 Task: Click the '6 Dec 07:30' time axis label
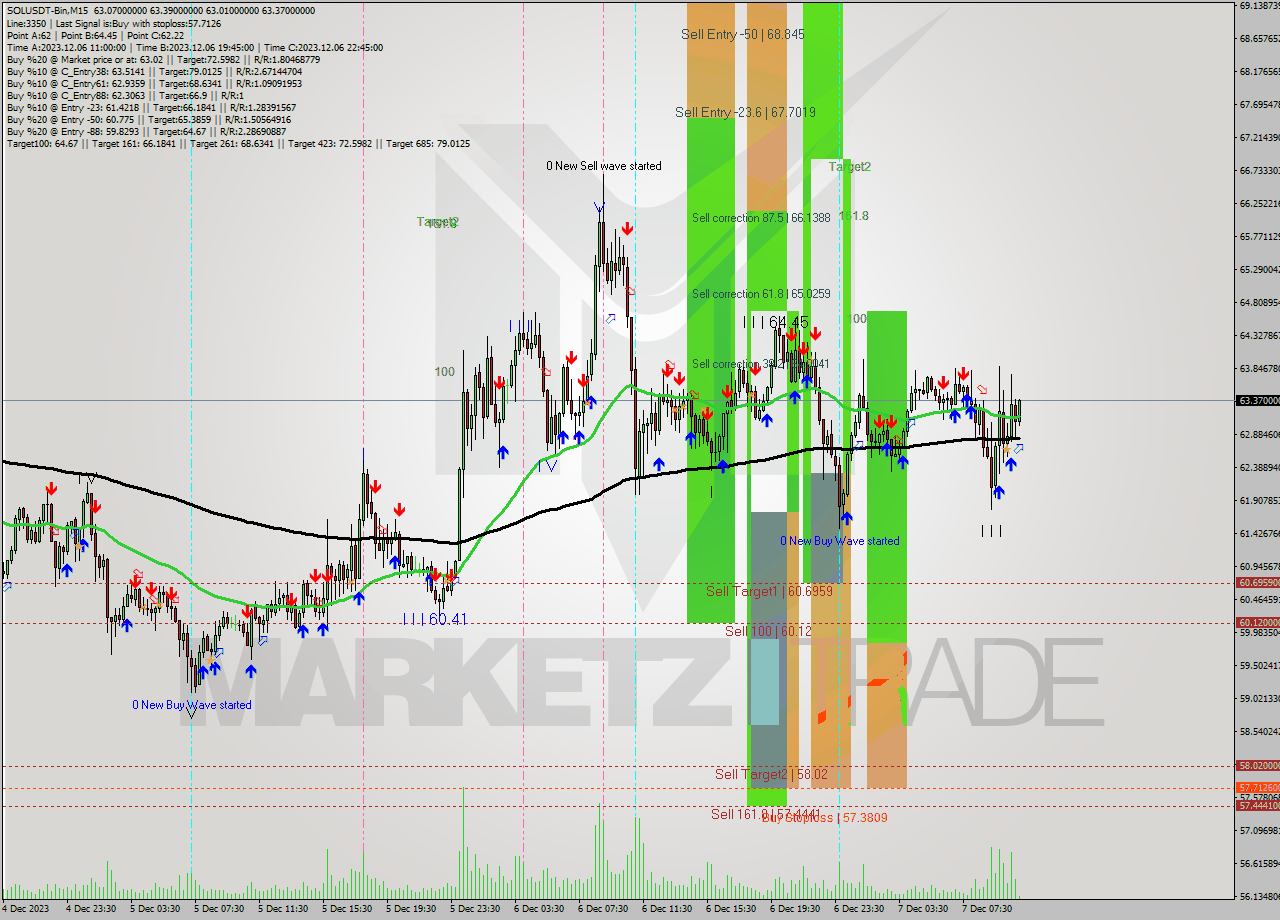603,909
